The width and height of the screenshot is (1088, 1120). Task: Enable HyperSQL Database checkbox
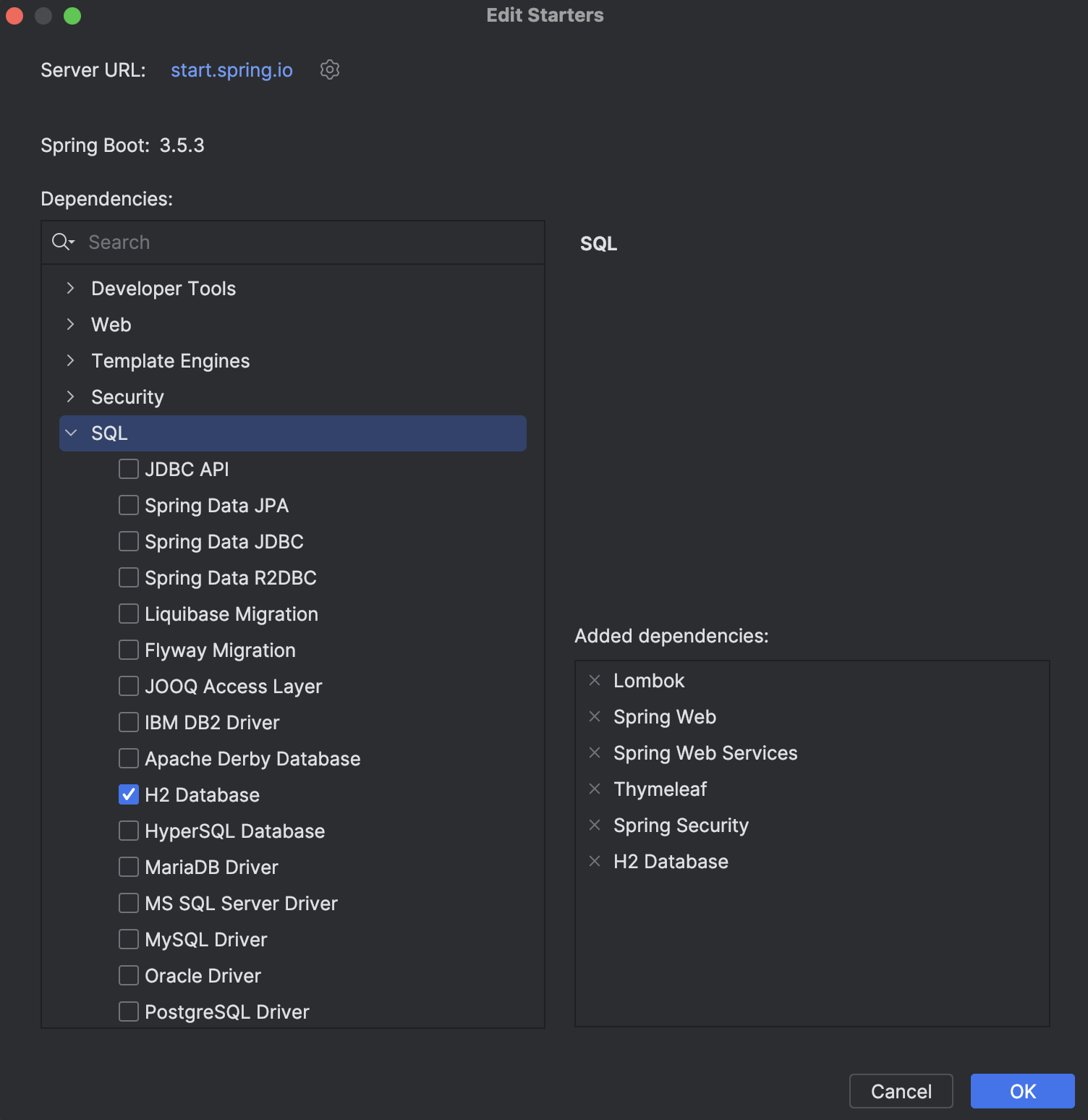129,831
